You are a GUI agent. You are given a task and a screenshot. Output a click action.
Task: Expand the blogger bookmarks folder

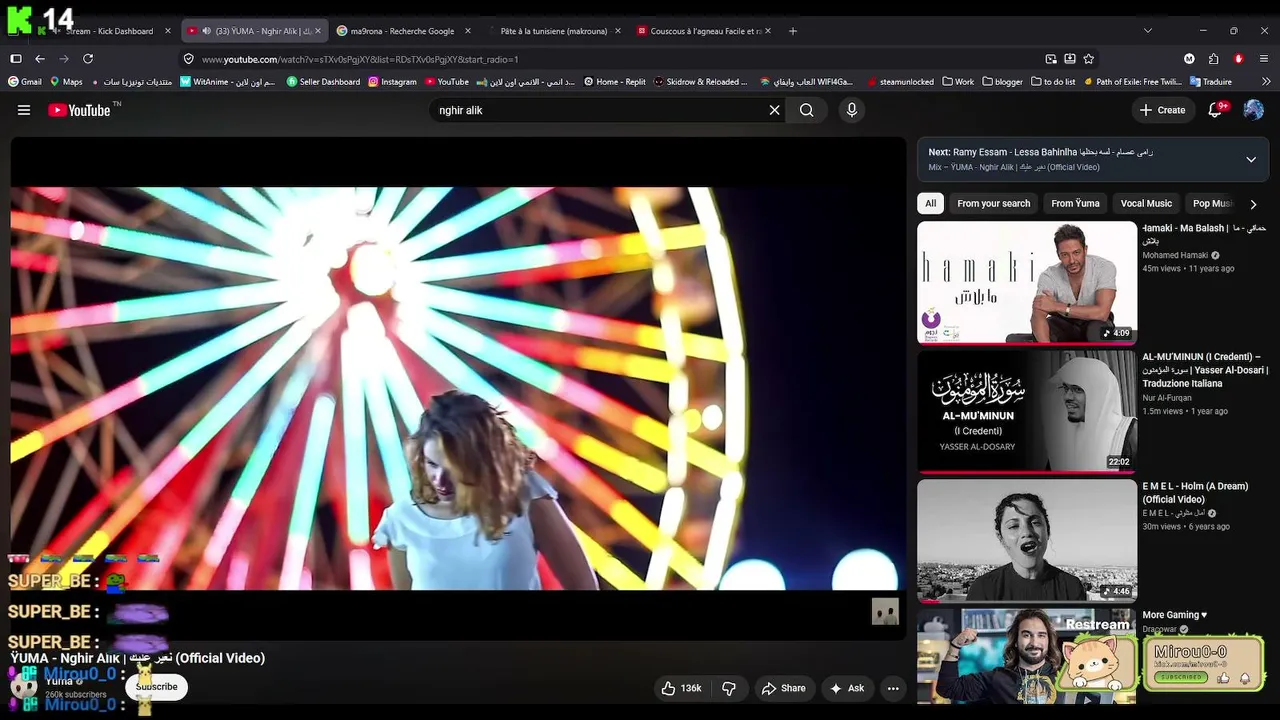tap(1003, 82)
